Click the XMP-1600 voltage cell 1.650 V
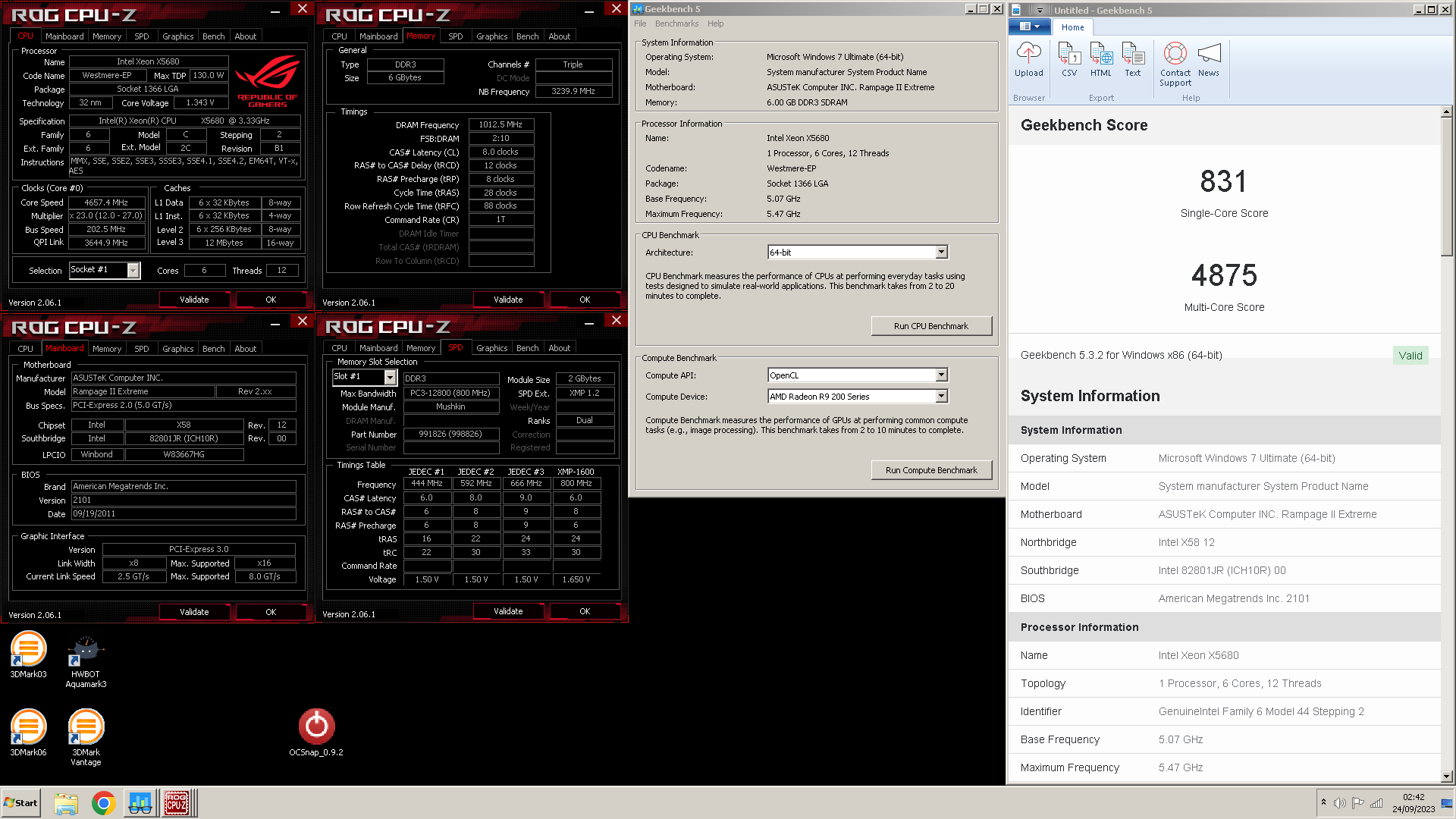 point(576,579)
